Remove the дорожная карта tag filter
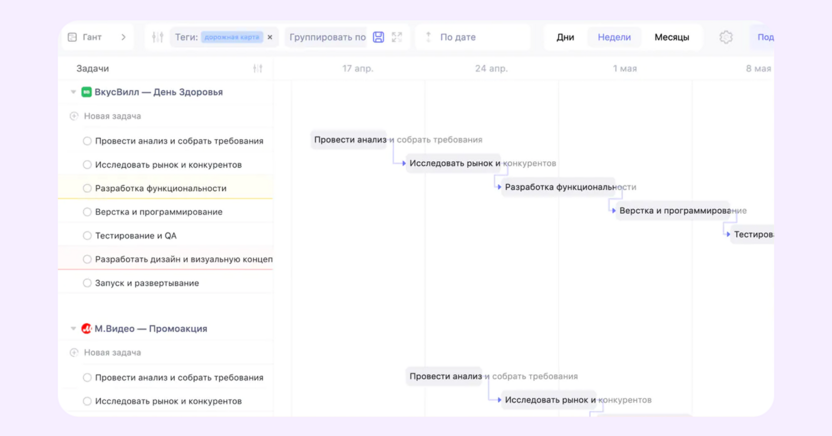The image size is (832, 436). (x=270, y=37)
